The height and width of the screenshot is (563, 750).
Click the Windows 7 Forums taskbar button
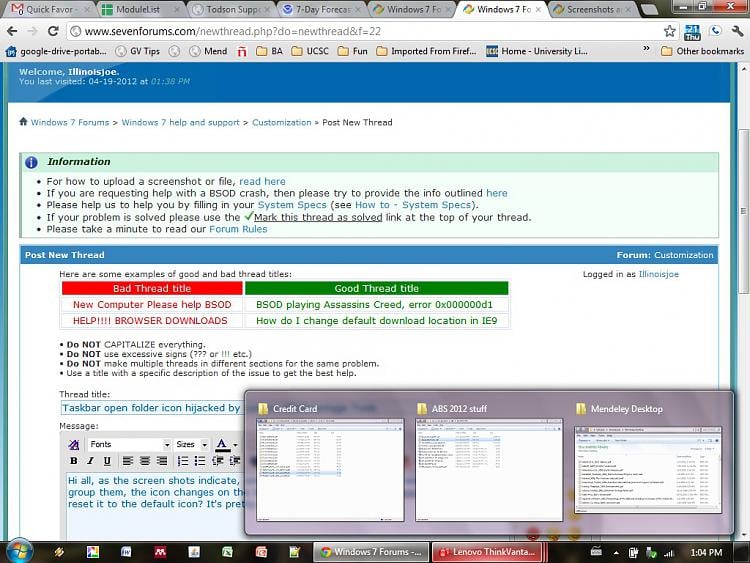(371, 552)
